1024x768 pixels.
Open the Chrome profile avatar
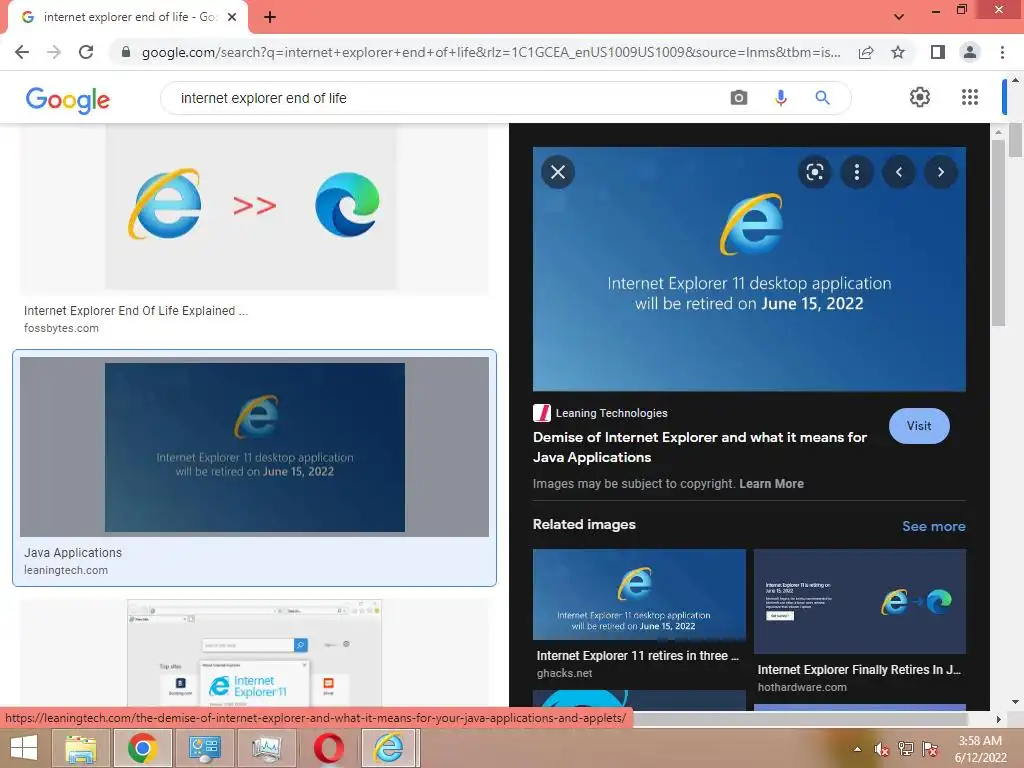(970, 52)
